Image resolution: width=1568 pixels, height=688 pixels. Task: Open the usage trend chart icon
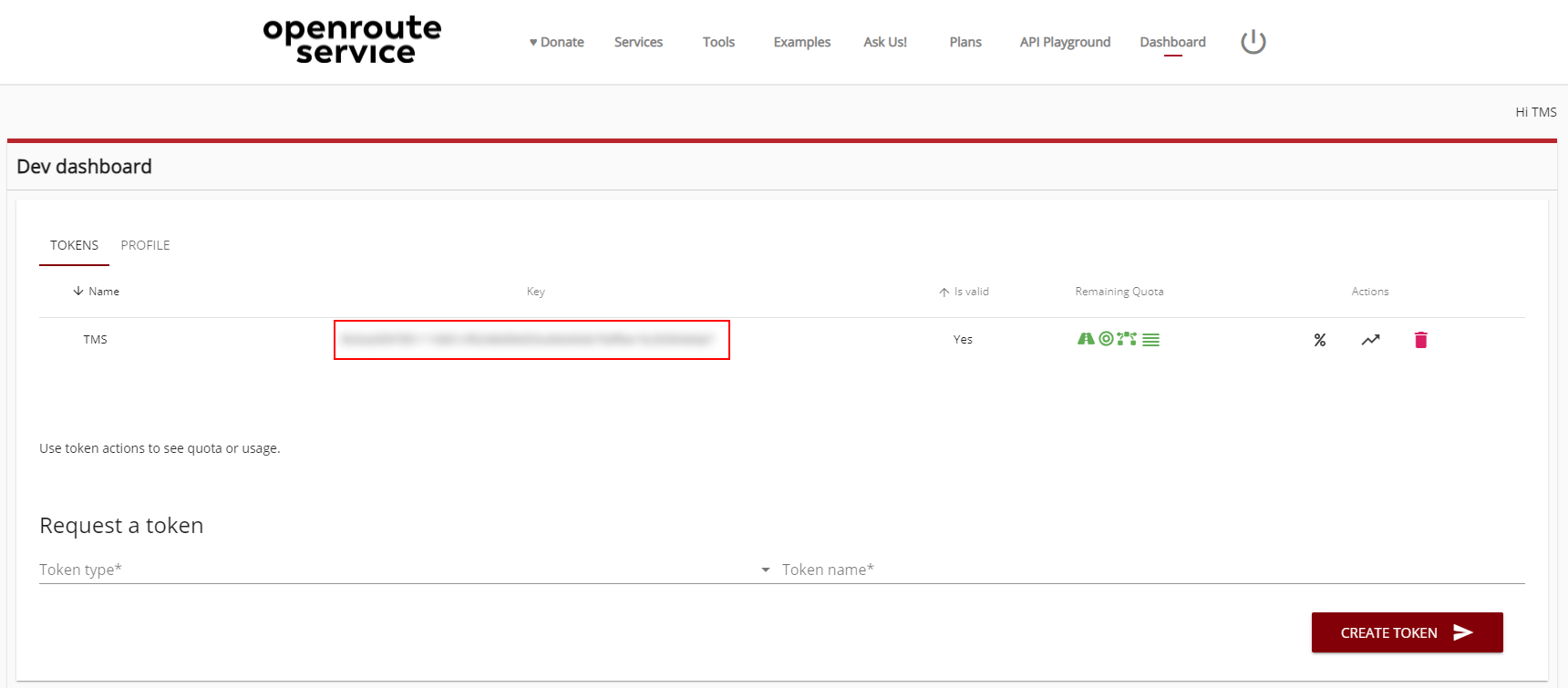point(1370,340)
